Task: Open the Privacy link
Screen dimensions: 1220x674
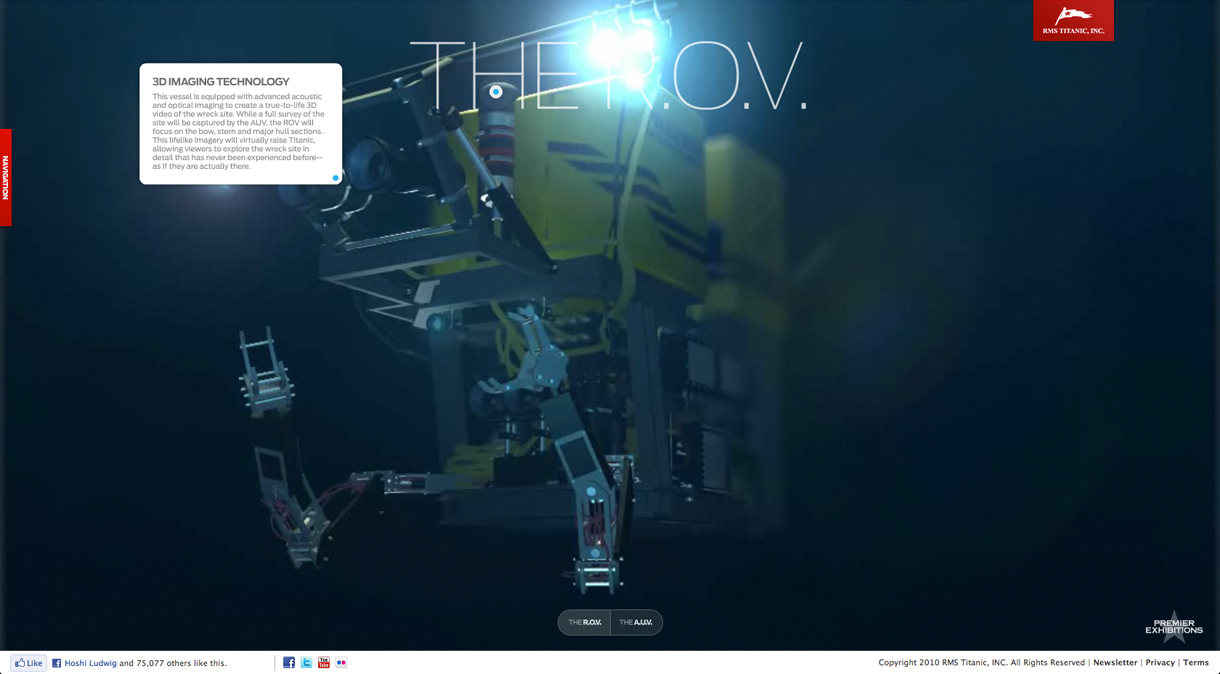Action: 1160,662
